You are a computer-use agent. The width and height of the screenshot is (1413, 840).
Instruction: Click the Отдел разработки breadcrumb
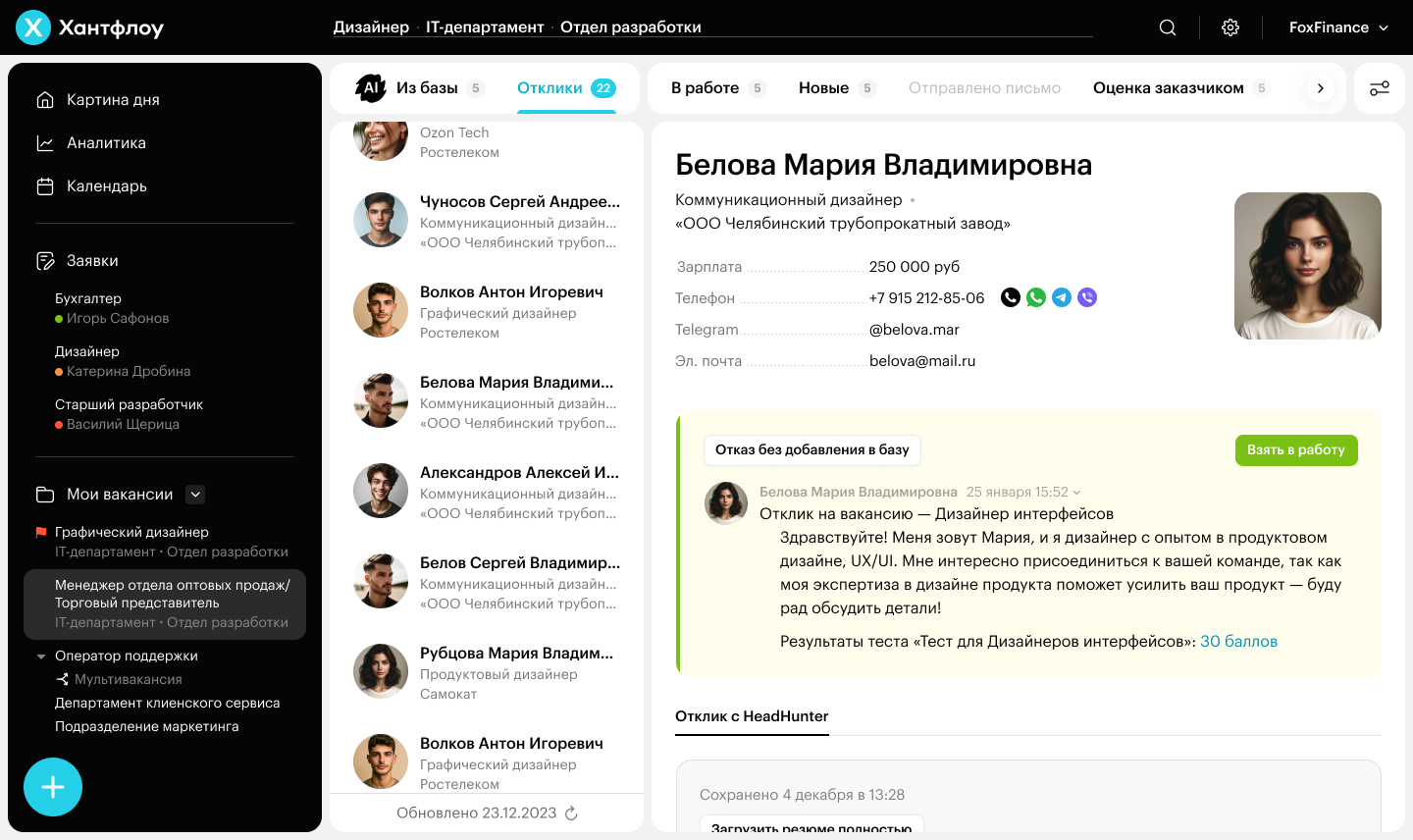(x=631, y=27)
